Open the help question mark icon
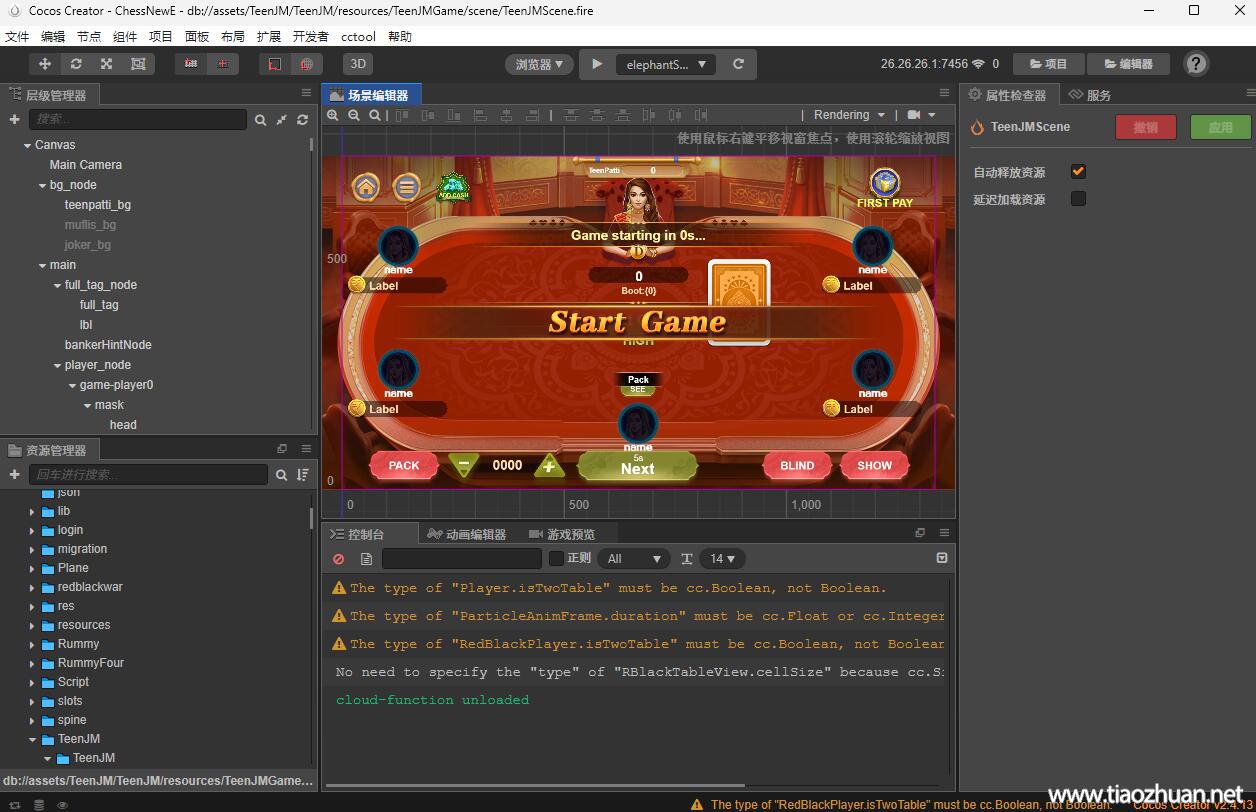Image resolution: width=1256 pixels, height=812 pixels. [x=1195, y=64]
